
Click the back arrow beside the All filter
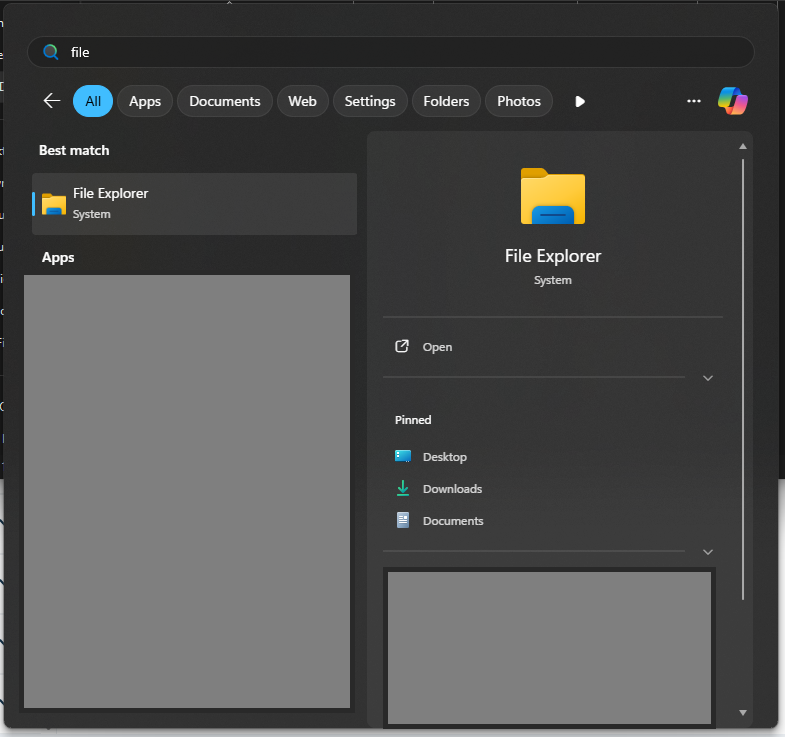click(52, 101)
